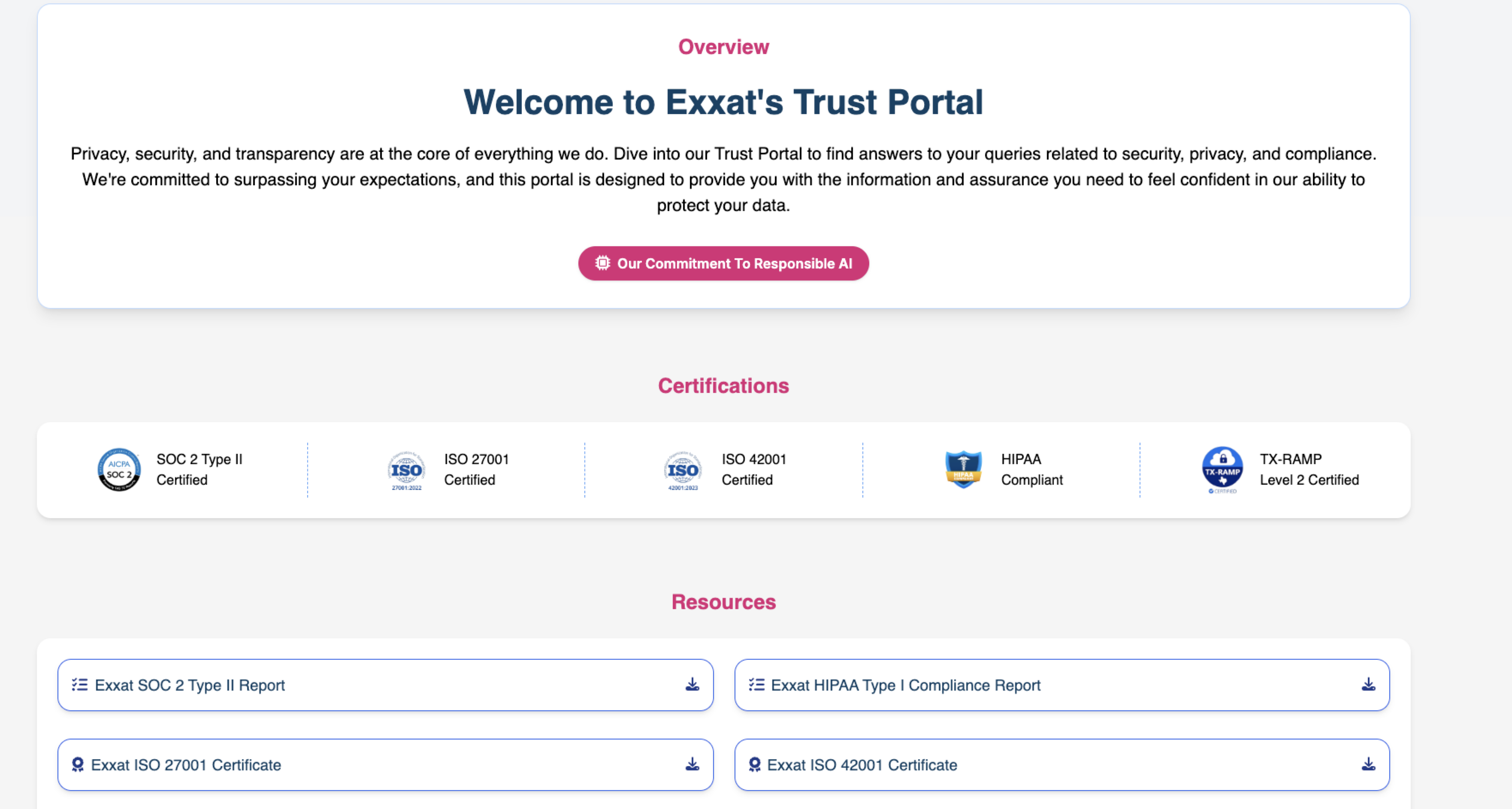Click the Welcome to Exxat's Trust Portal title

(x=723, y=102)
